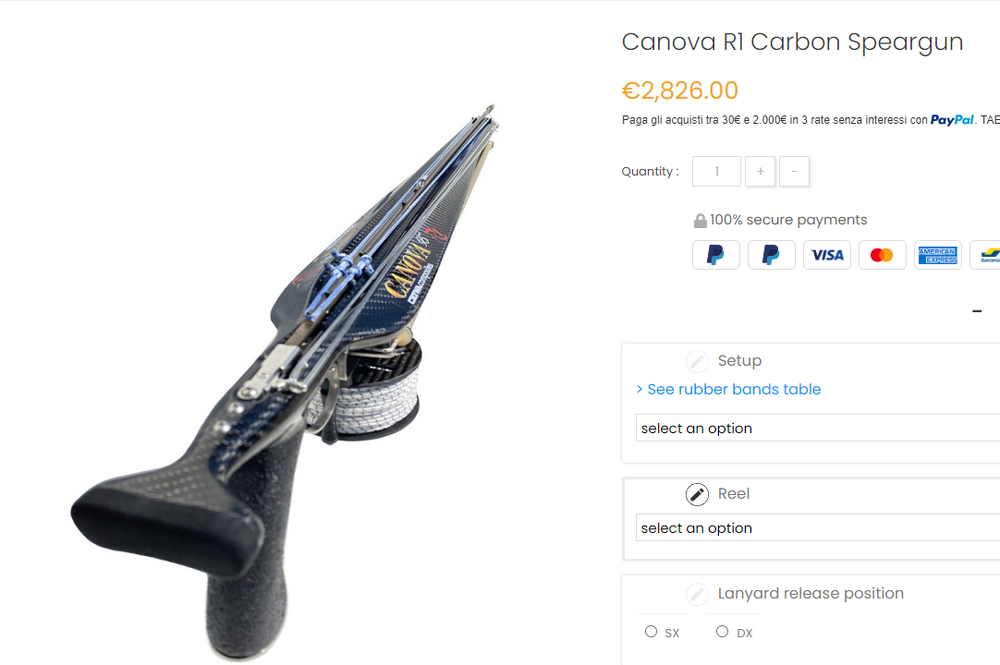Select the SX lanyard release radio button
Image resolution: width=1000 pixels, height=665 pixels.
click(x=651, y=631)
